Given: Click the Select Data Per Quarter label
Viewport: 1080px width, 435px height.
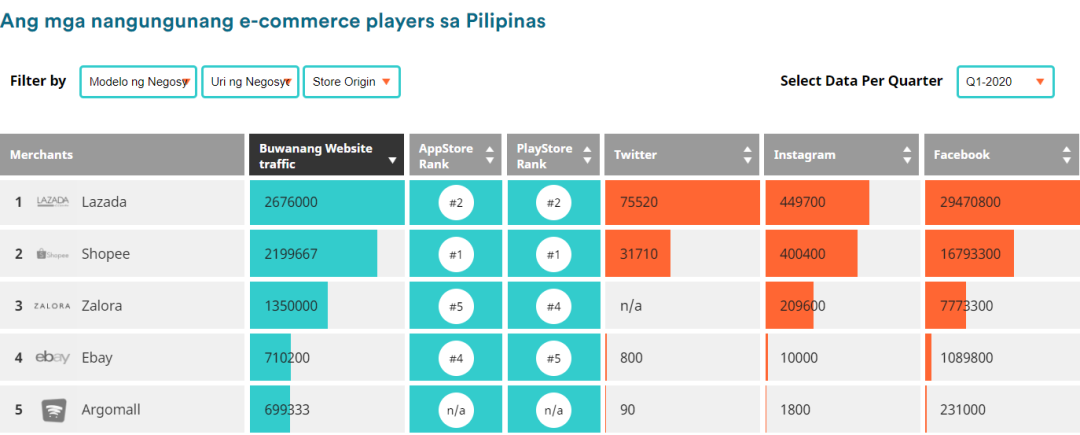Looking at the screenshot, I should pos(862,81).
